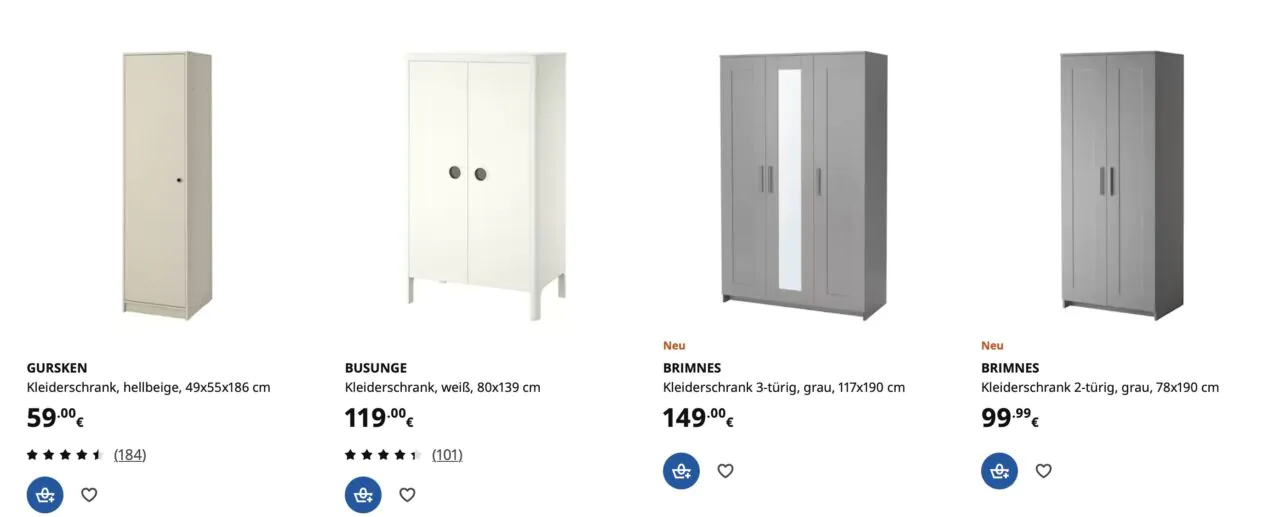Open BRIMNES Kleiderschrank 3-türig product link
Screen dimensions: 1280x517
(784, 387)
